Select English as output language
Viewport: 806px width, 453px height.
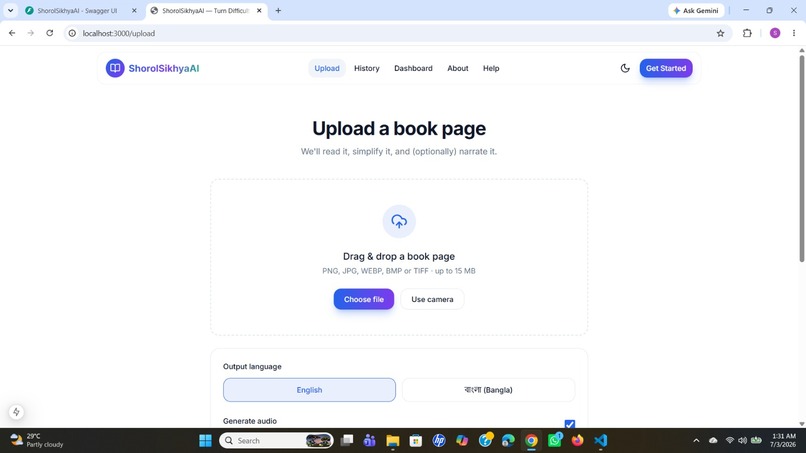point(309,390)
